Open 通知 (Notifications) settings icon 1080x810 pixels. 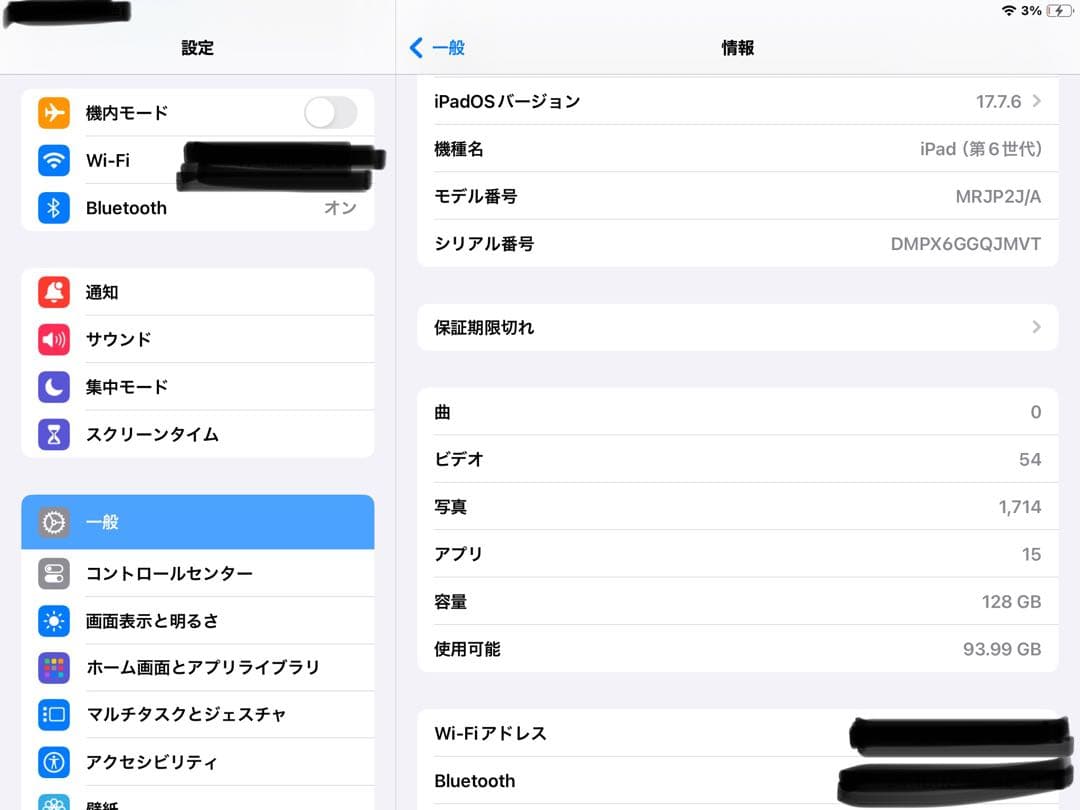point(54,291)
